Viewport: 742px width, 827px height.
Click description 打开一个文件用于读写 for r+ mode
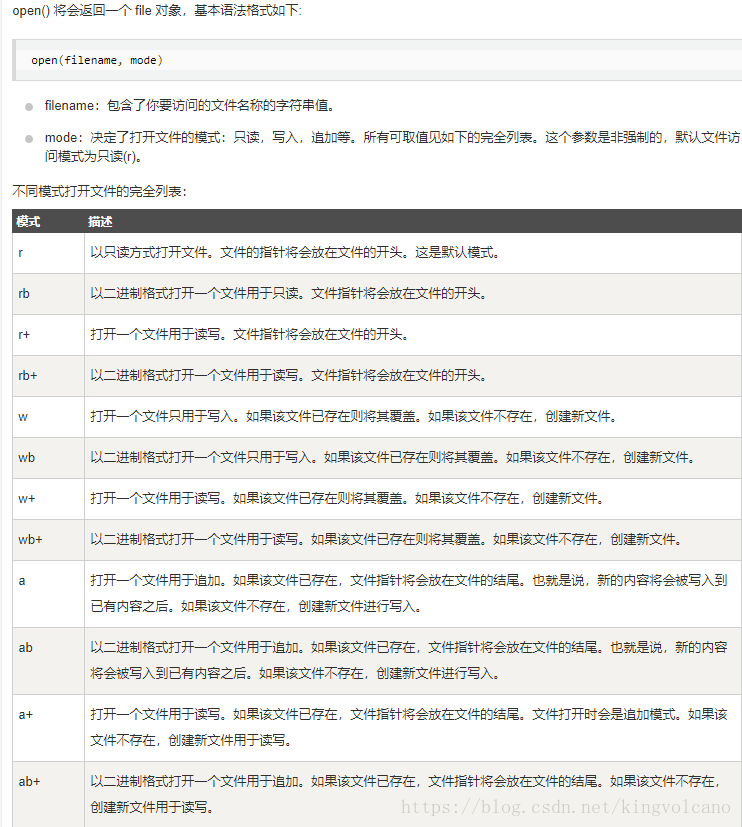coord(249,335)
